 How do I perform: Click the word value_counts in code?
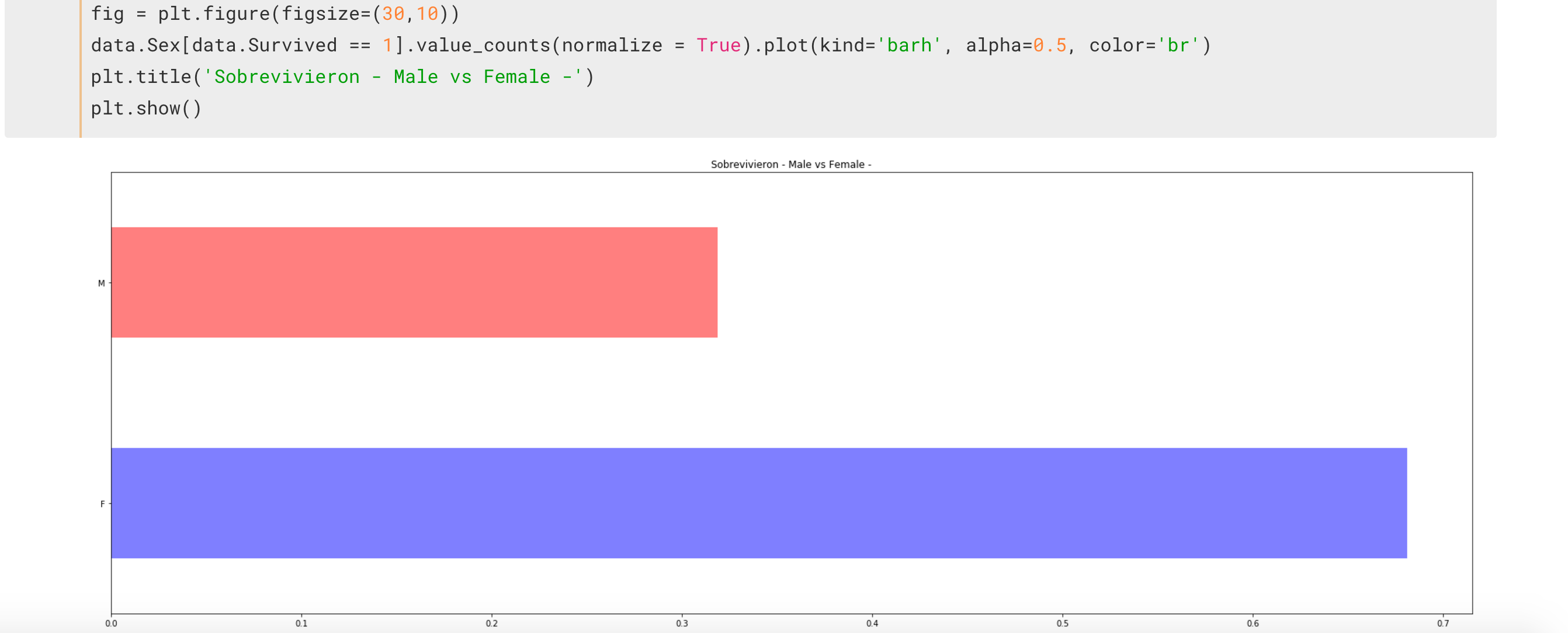click(483, 45)
